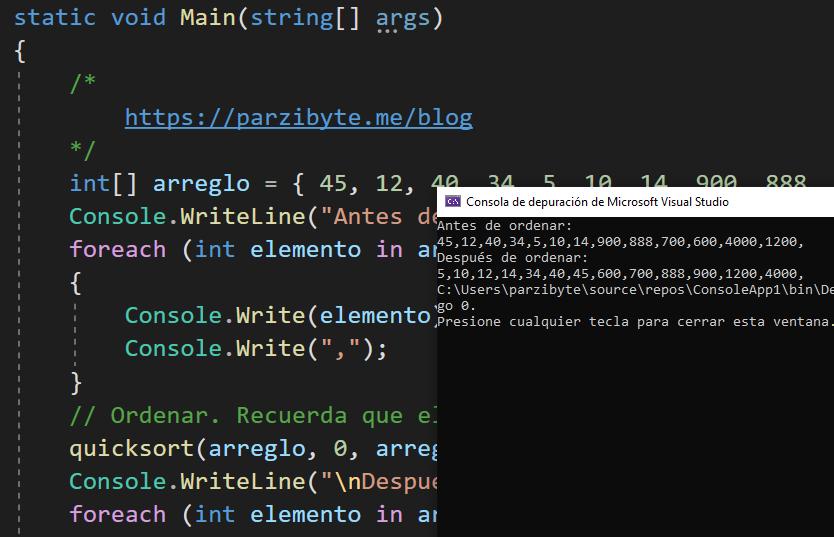Click the sorted output line starting with 5,10,12
The width and height of the screenshot is (834, 537).
click(x=620, y=273)
